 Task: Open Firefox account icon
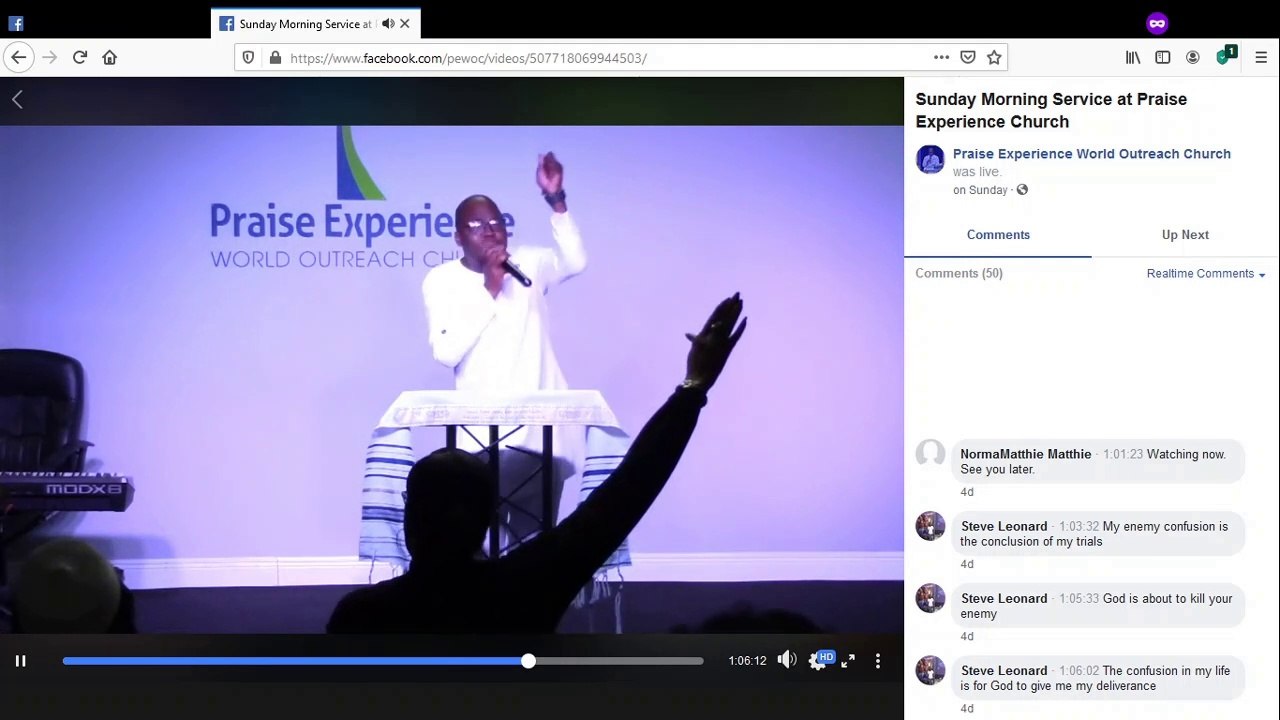tap(1193, 58)
